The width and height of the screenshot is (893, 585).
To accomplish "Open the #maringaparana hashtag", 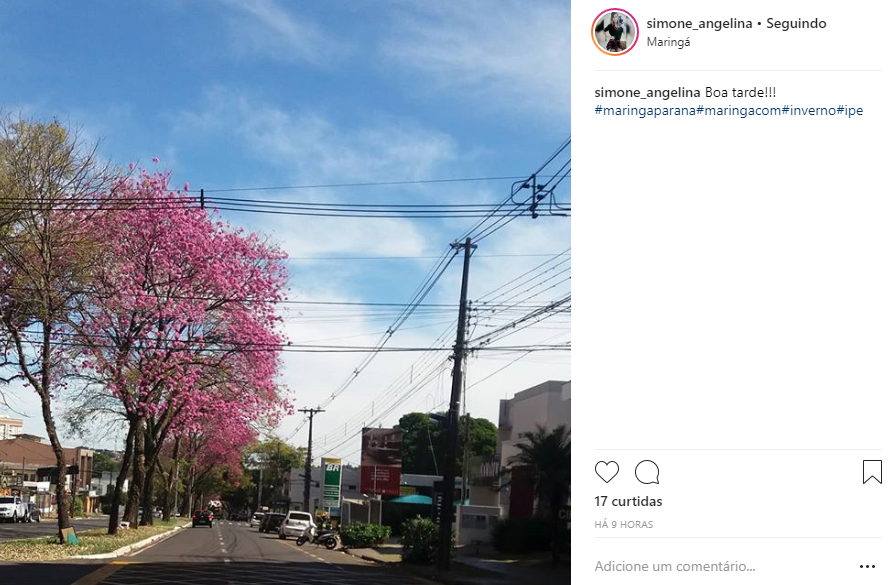I will [x=645, y=111].
